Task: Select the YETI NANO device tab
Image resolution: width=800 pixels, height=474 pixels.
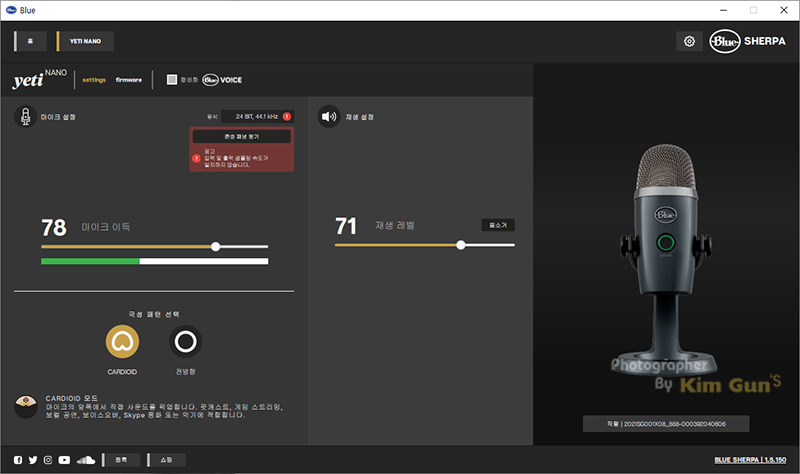Action: tap(85, 41)
